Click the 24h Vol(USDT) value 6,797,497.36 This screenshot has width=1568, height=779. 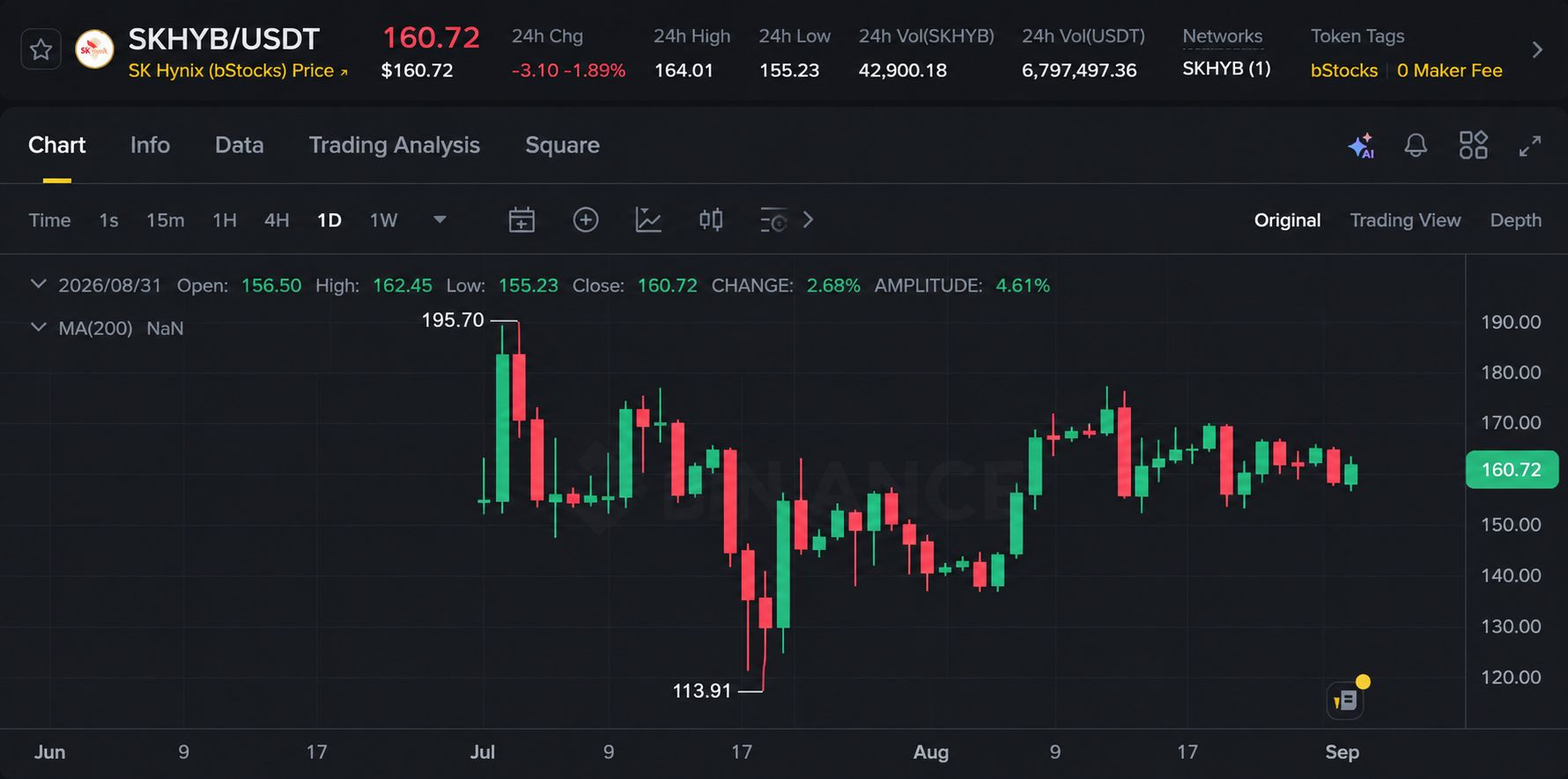click(x=1079, y=70)
